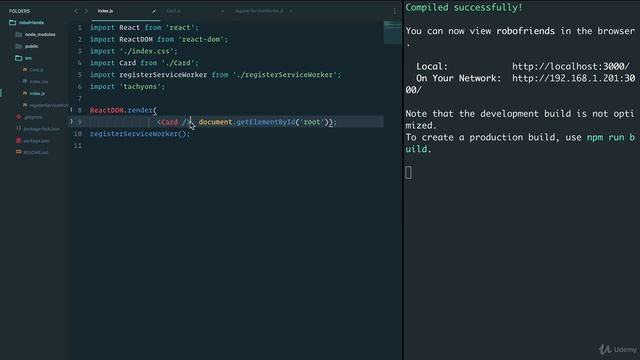This screenshot has height=360, width=640.
Task: Click the fold marker beside line 9
Action: [71, 122]
